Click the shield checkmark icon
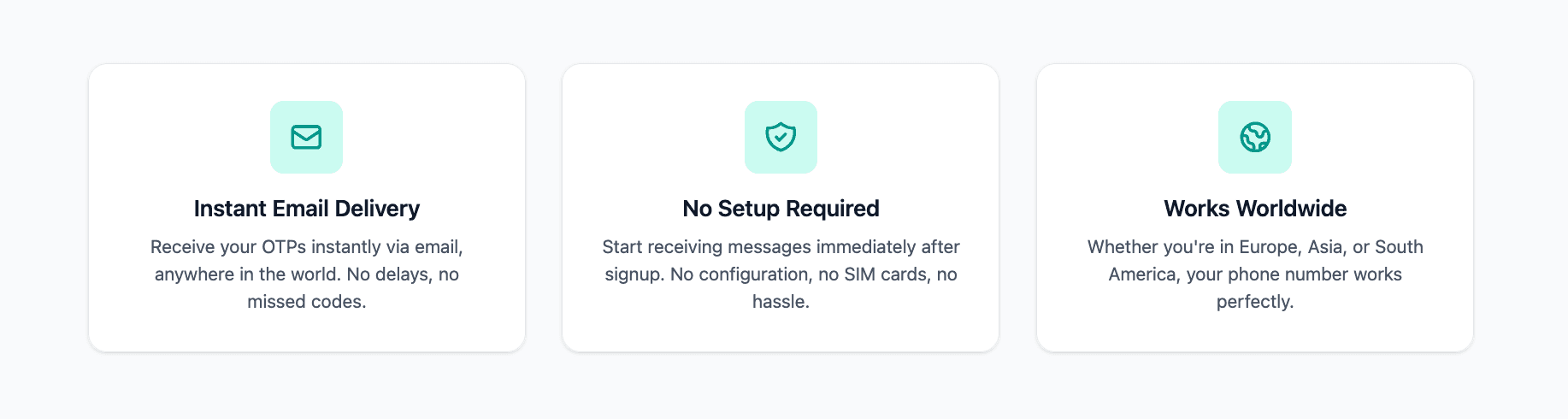1568x419 pixels. pos(781,137)
